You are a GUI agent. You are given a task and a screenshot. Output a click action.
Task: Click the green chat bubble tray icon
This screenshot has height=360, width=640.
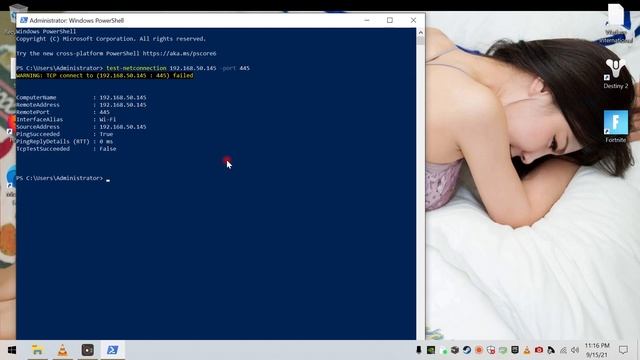pyautogui.click(x=503, y=350)
